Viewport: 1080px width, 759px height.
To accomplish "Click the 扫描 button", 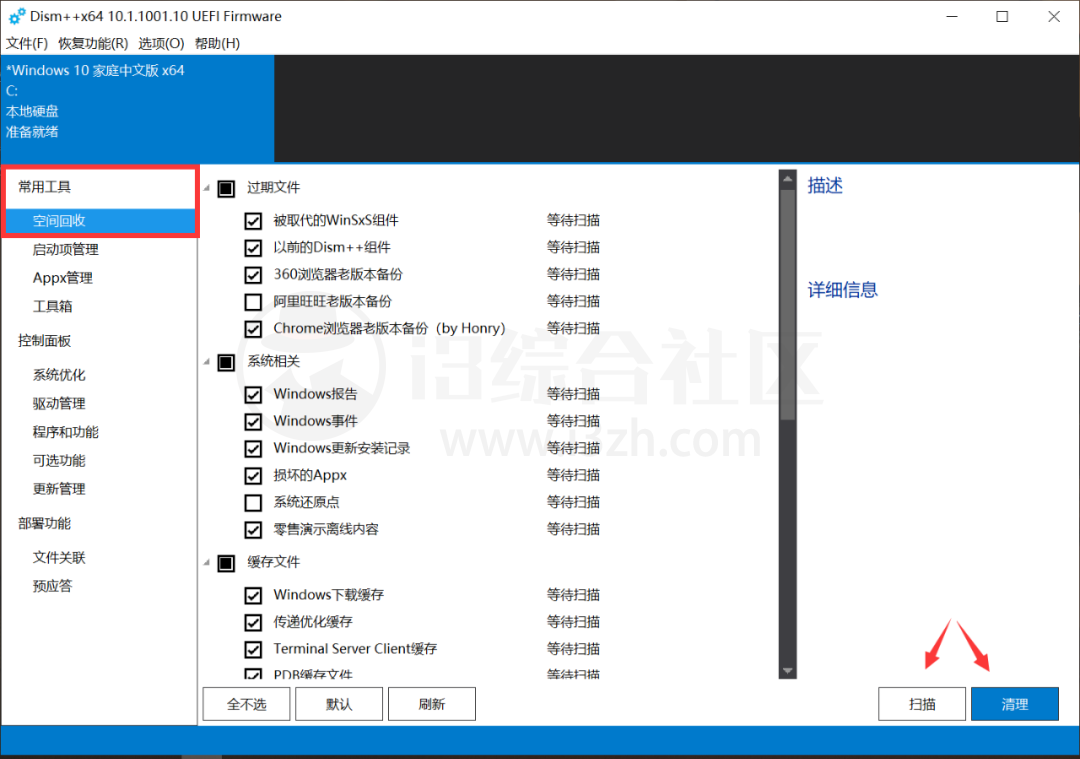I will tap(922, 704).
